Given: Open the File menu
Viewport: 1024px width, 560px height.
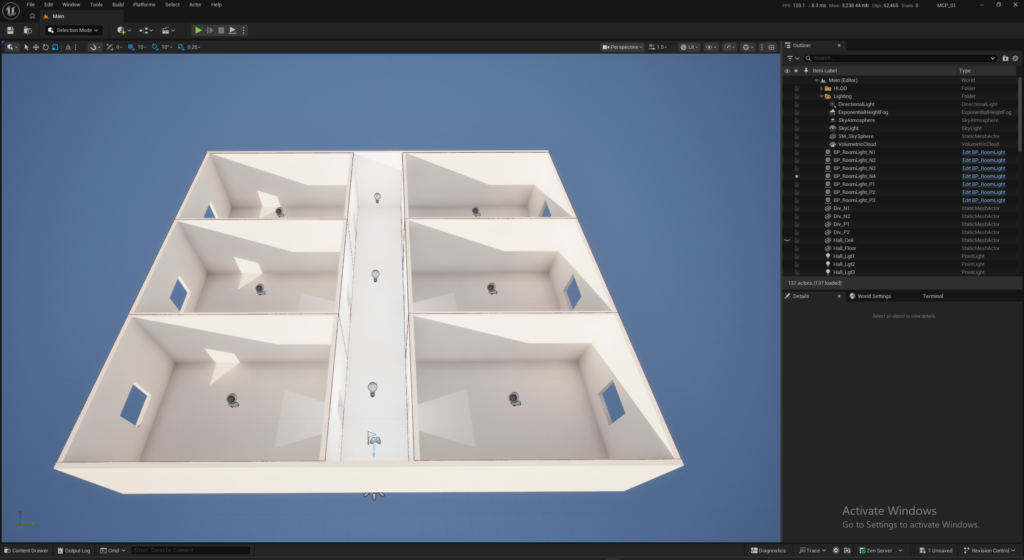Looking at the screenshot, I should coord(31,5).
